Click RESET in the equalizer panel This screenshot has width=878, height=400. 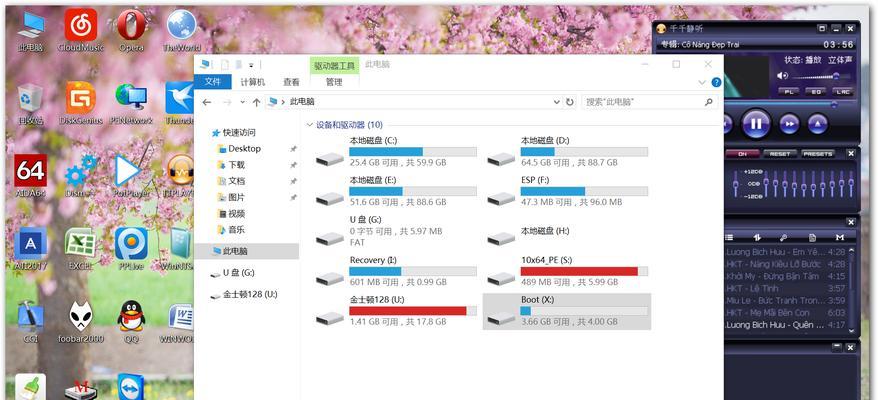[779, 154]
